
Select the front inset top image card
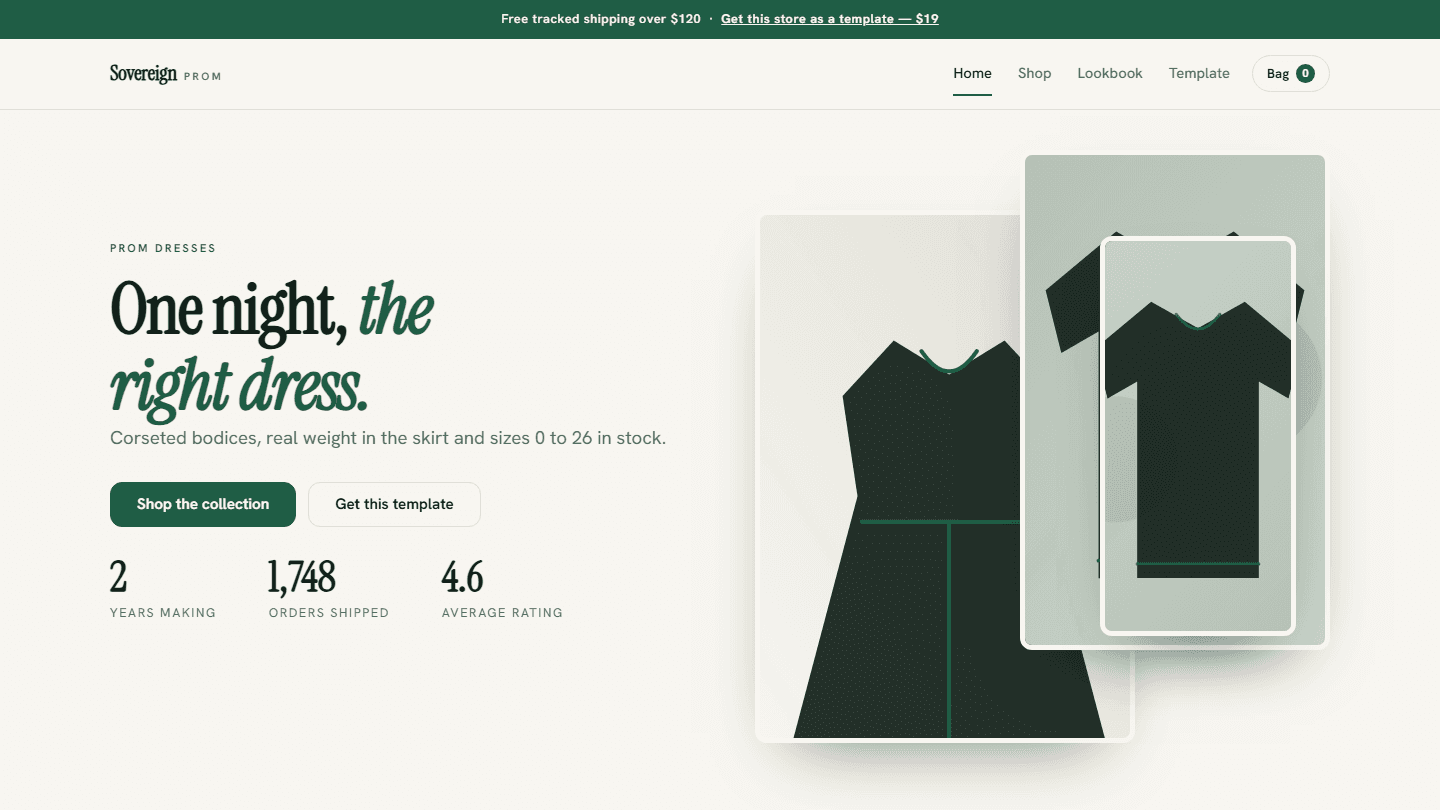[1198, 436]
